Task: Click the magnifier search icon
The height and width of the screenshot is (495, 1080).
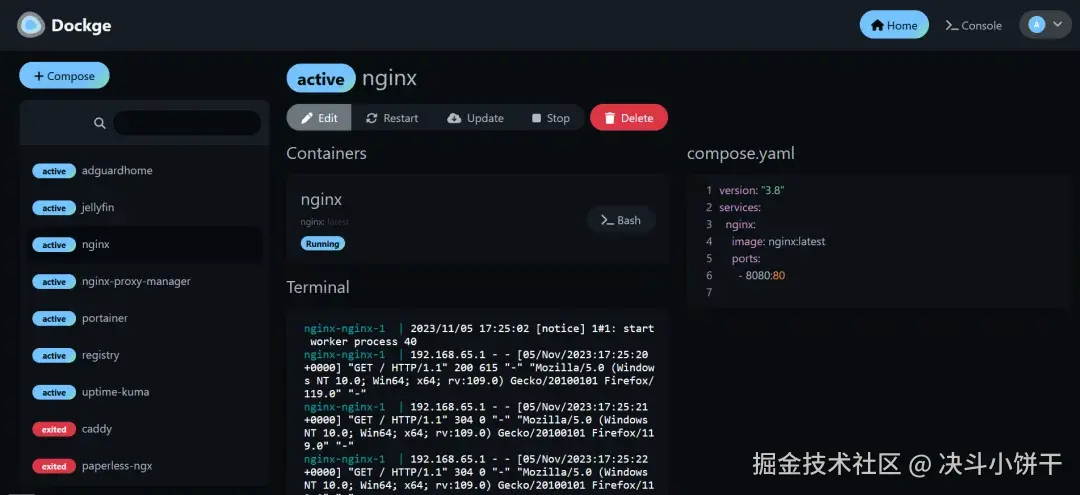Action: (x=100, y=123)
